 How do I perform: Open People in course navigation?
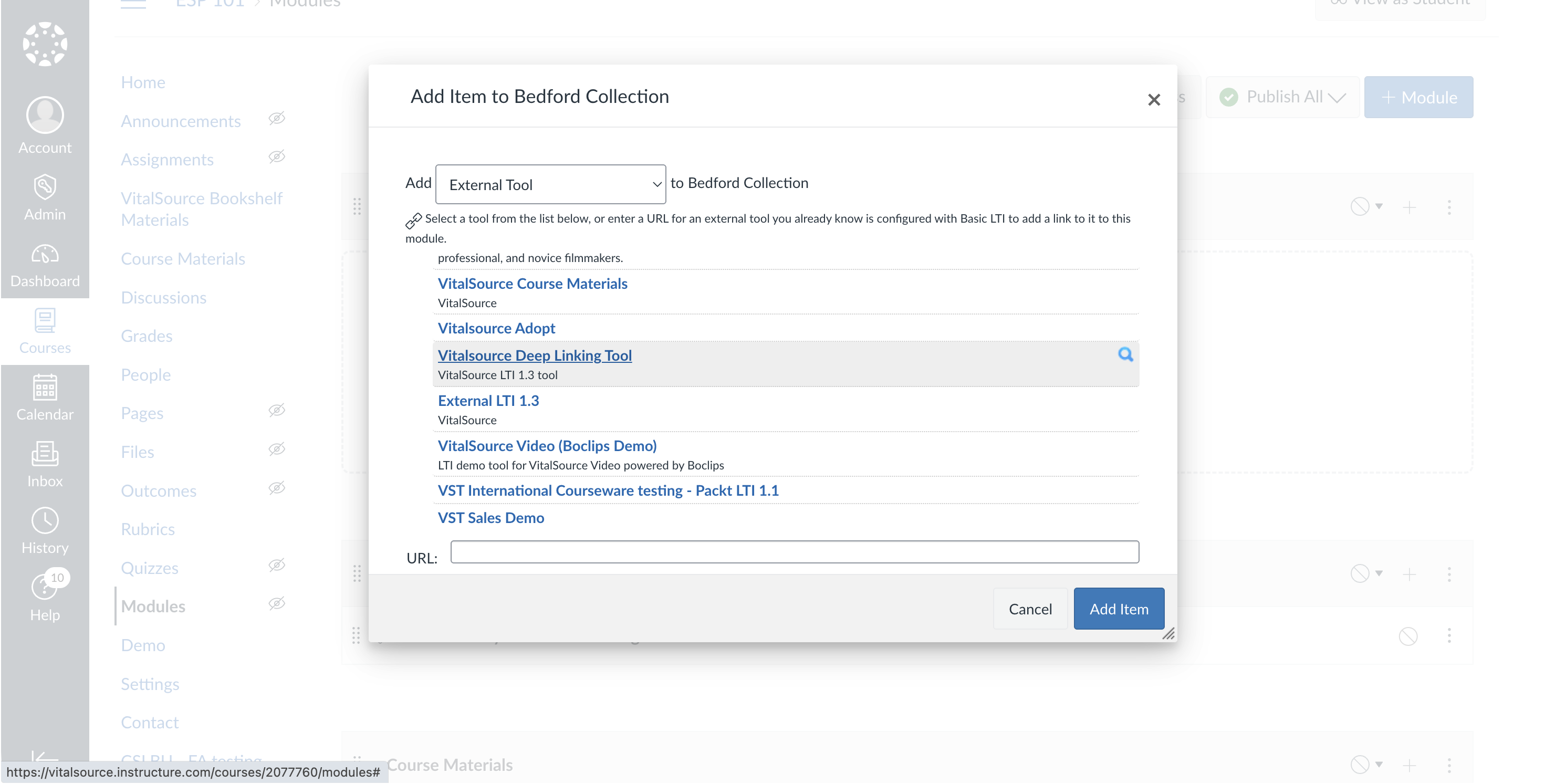point(146,375)
